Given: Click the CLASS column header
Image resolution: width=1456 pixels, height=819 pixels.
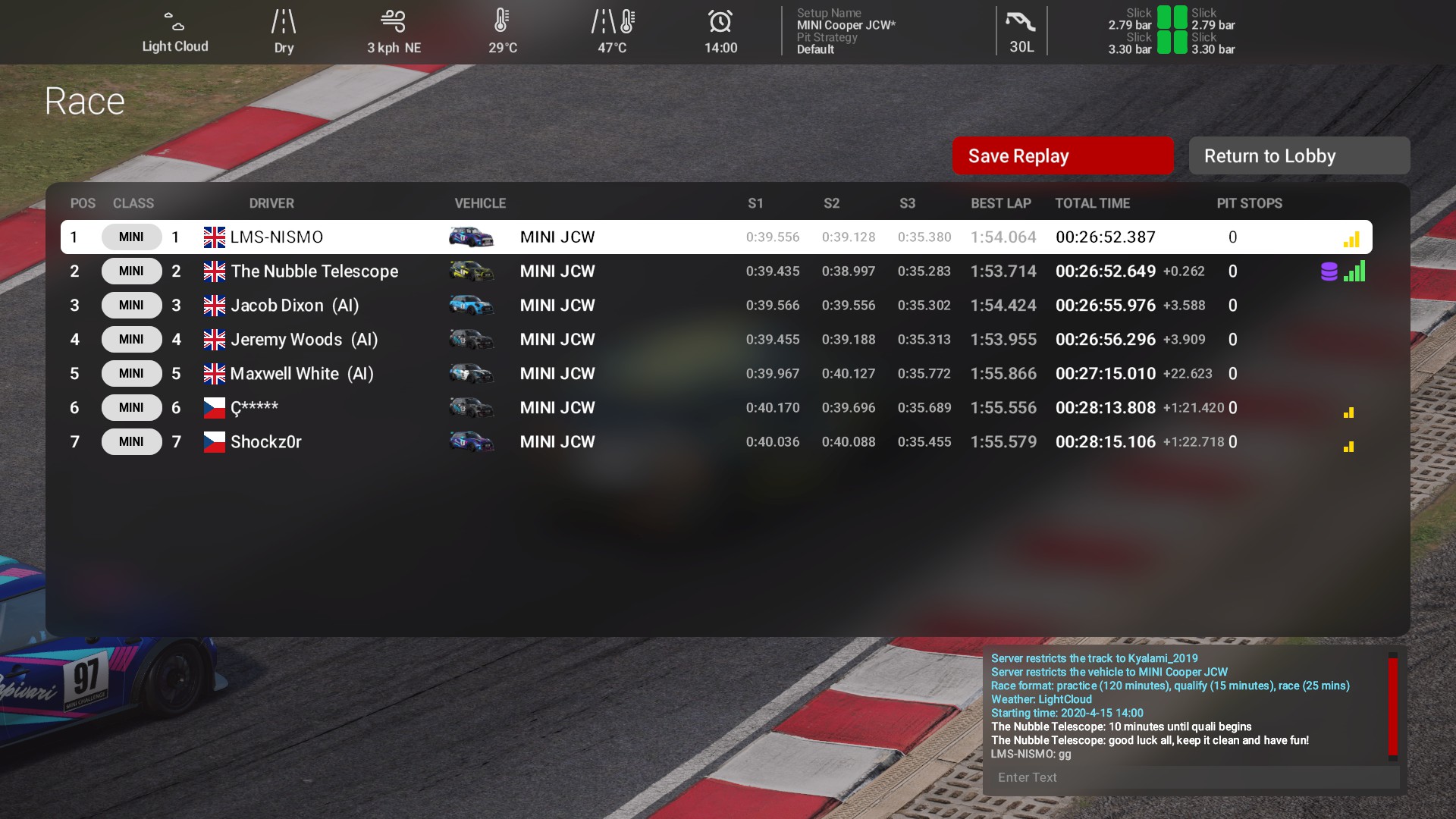Looking at the screenshot, I should click(x=133, y=203).
